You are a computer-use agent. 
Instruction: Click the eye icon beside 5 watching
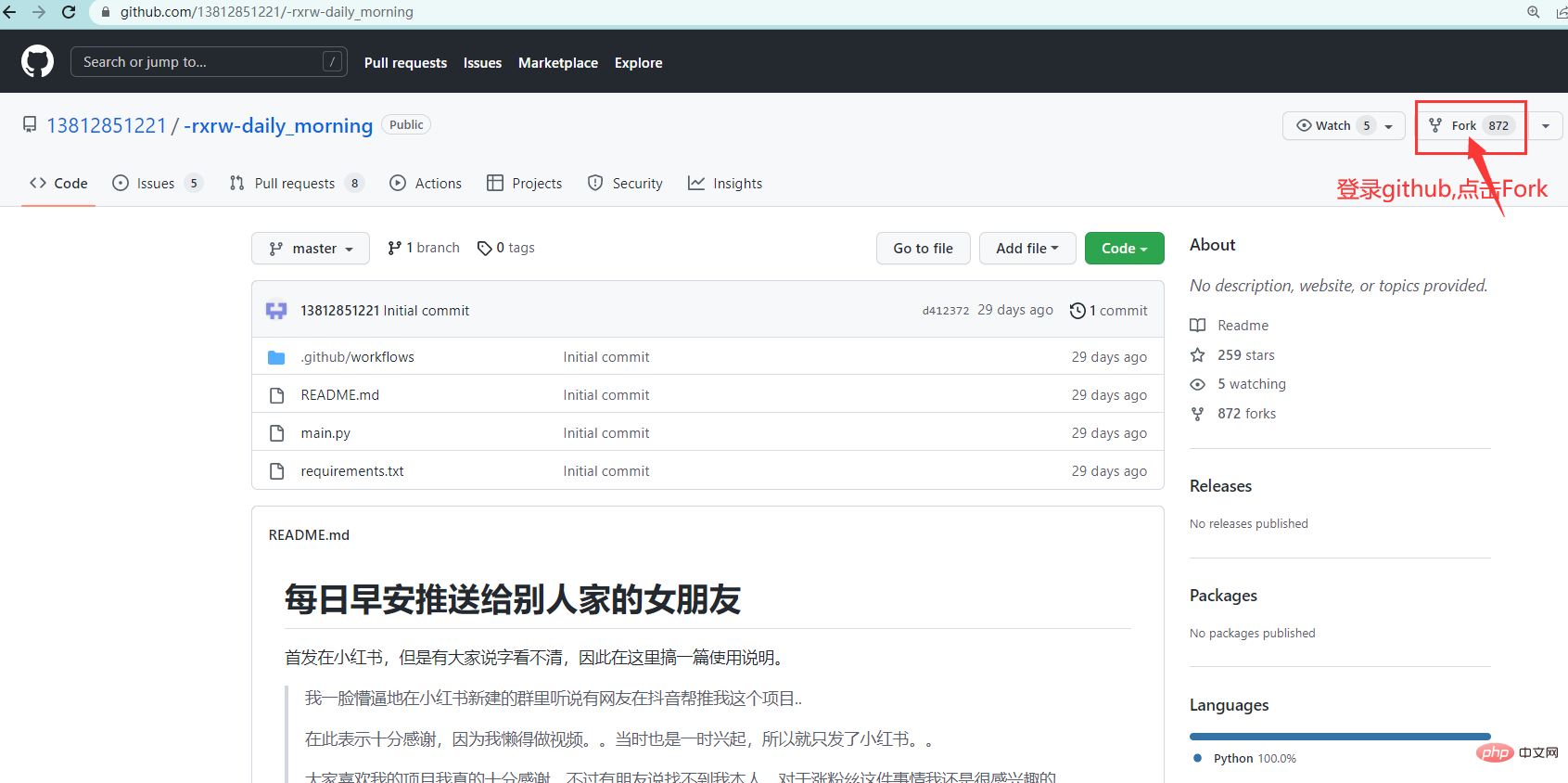pos(1198,384)
